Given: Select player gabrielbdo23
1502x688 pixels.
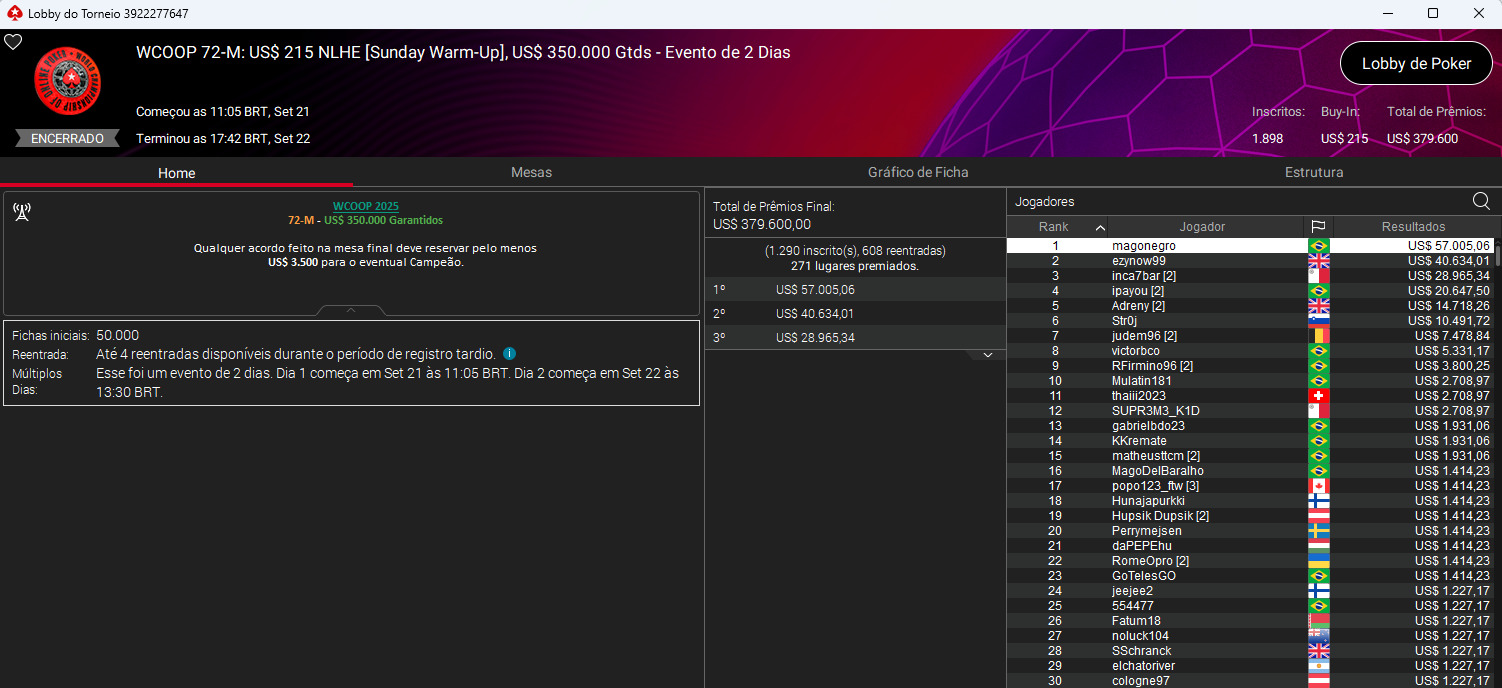Looking at the screenshot, I should (1250, 426).
